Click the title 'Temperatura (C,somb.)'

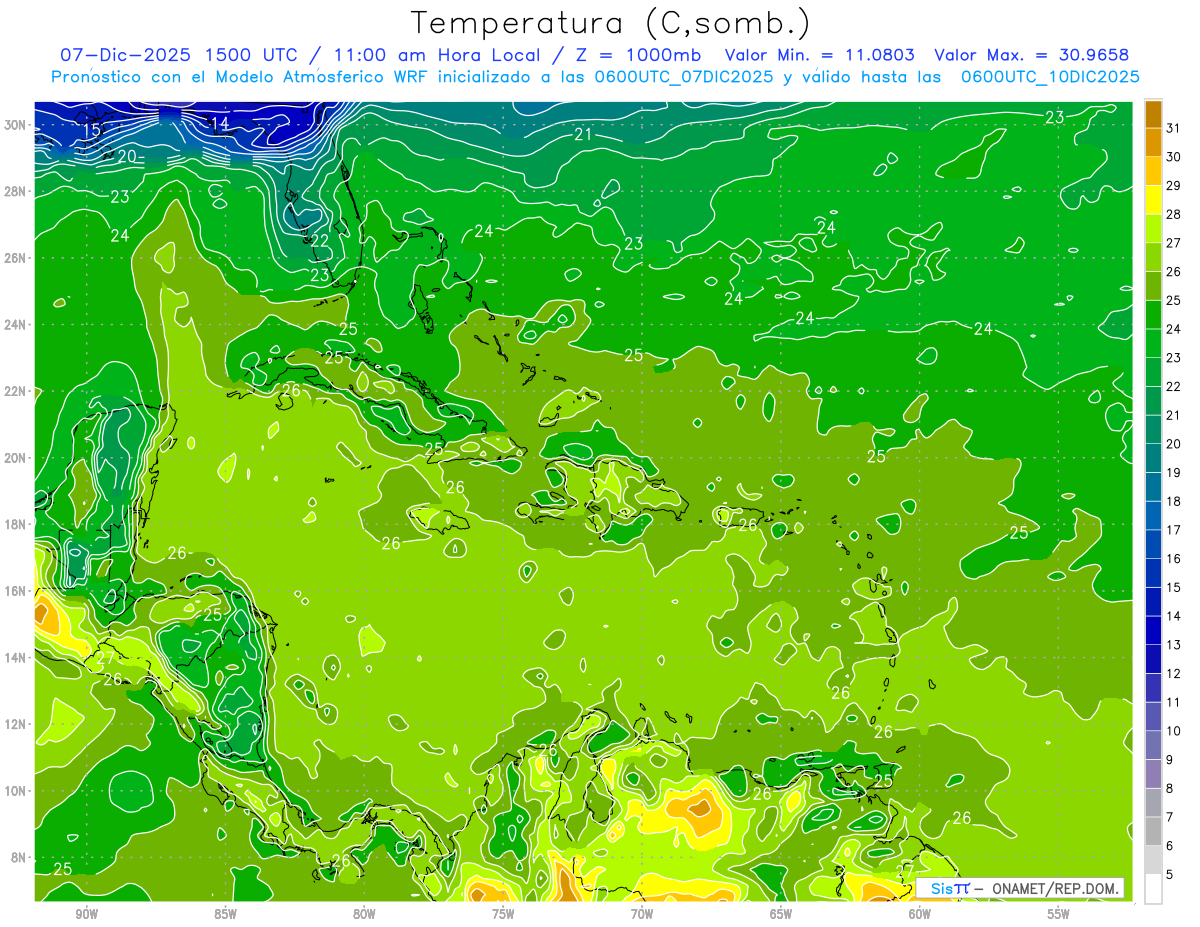tap(610, 23)
